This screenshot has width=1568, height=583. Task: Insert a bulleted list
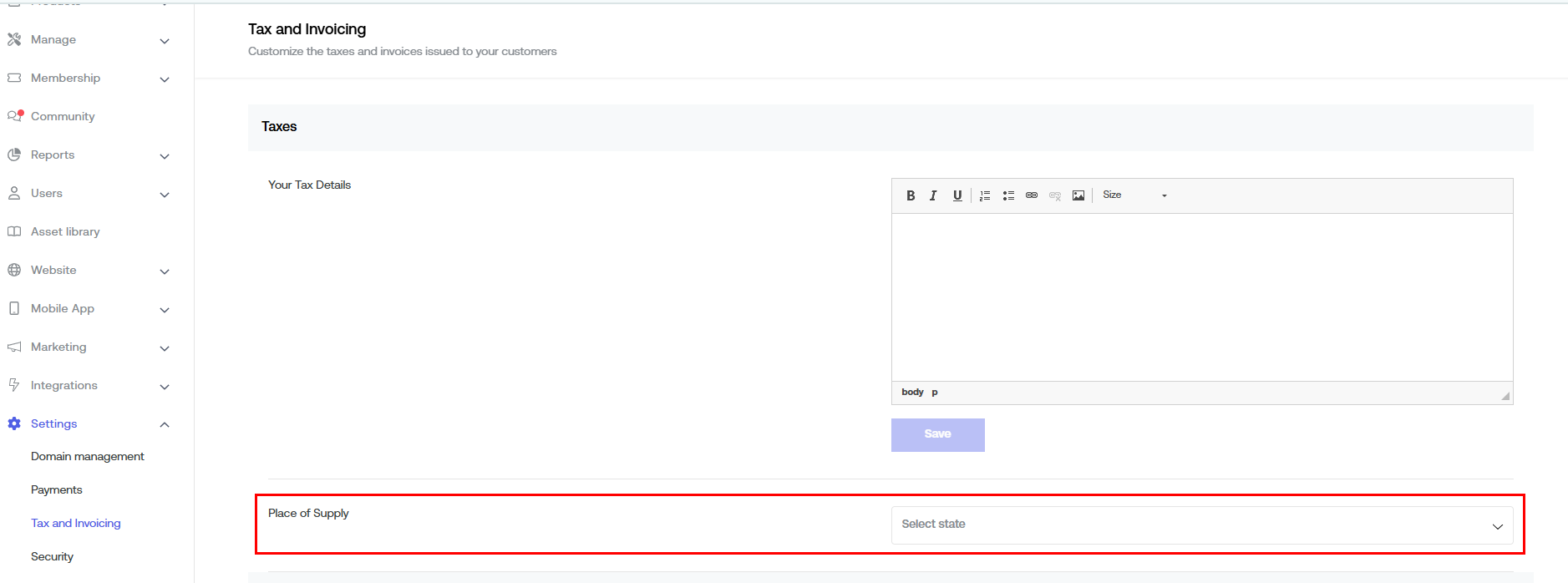click(x=1008, y=195)
